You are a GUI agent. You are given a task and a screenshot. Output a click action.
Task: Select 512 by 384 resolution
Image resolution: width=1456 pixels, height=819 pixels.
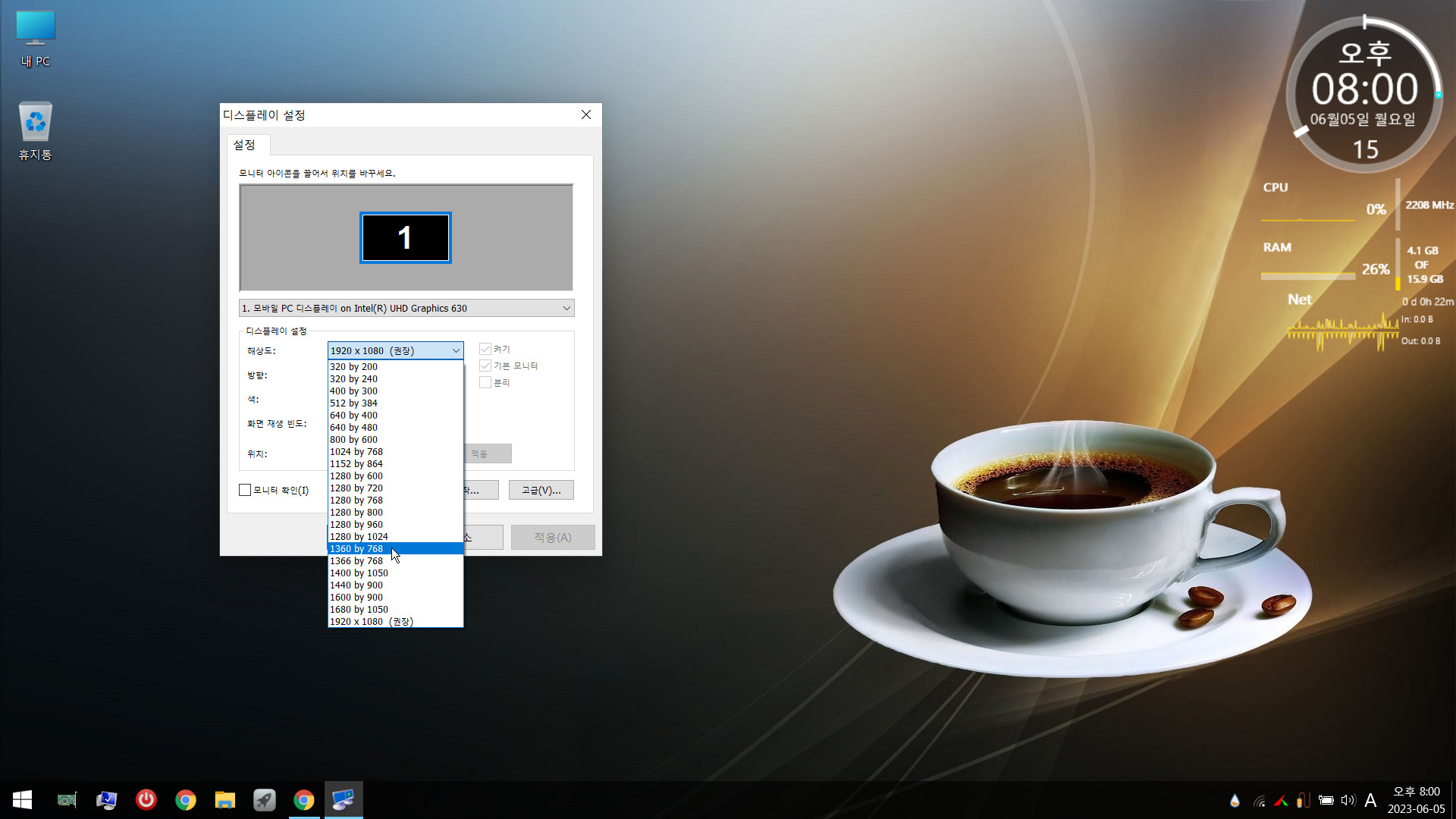[395, 403]
